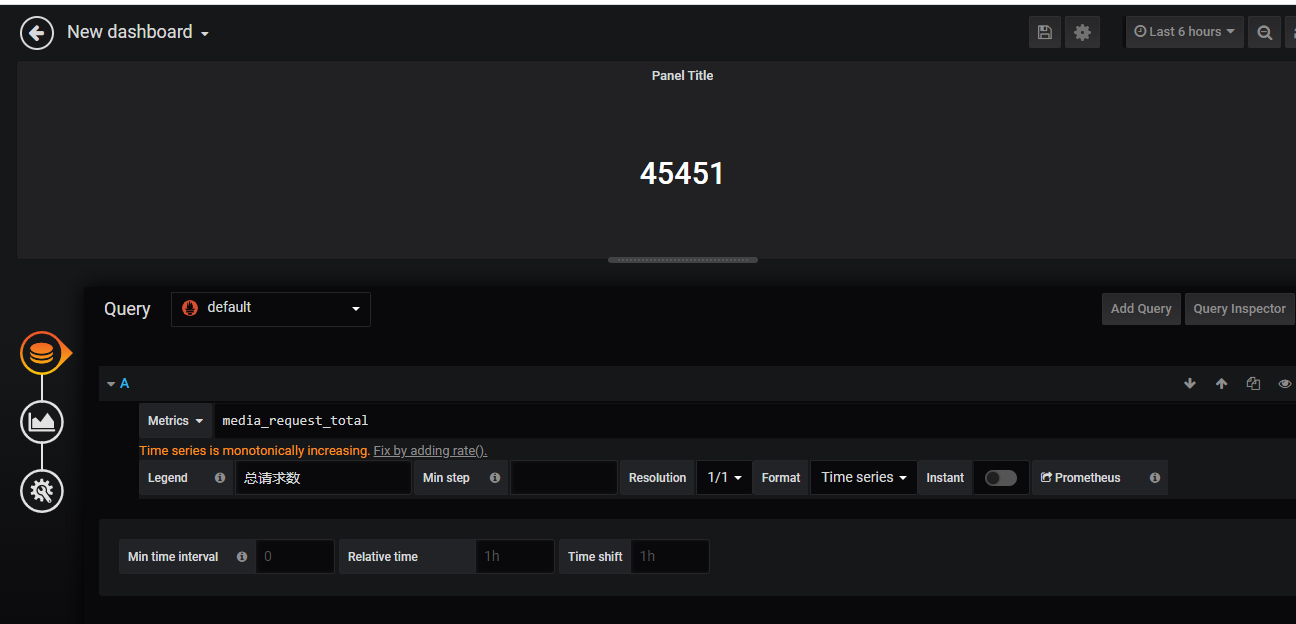Open the Prometheus external link
Viewport: 1296px width, 624px height.
pos(1080,478)
